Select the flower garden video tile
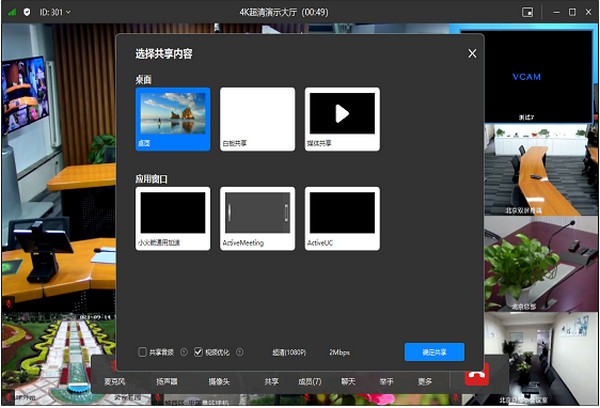Viewport: 600px width, 408px height. coord(59,358)
